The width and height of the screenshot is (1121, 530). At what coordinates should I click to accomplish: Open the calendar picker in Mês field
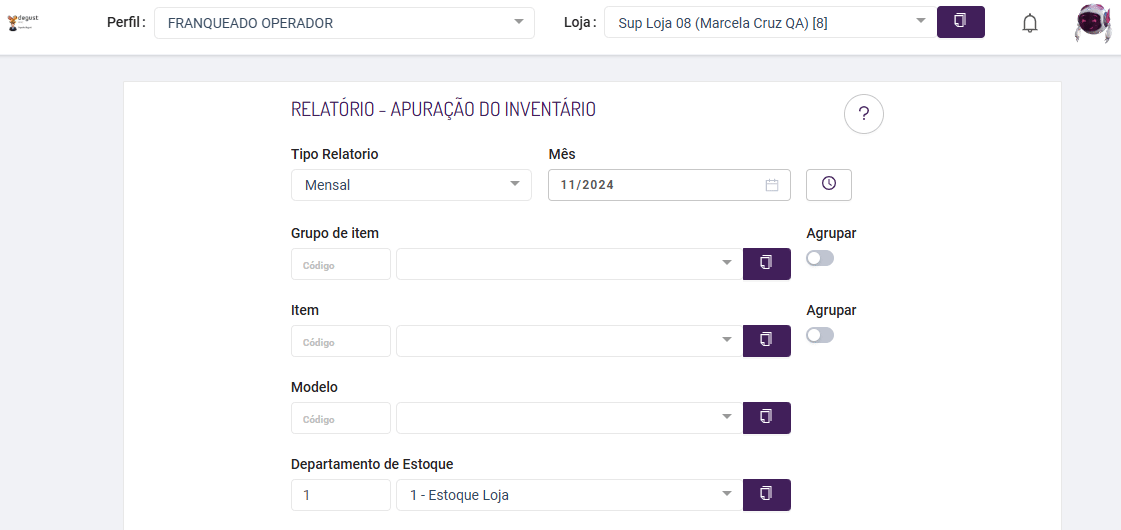[772, 185]
